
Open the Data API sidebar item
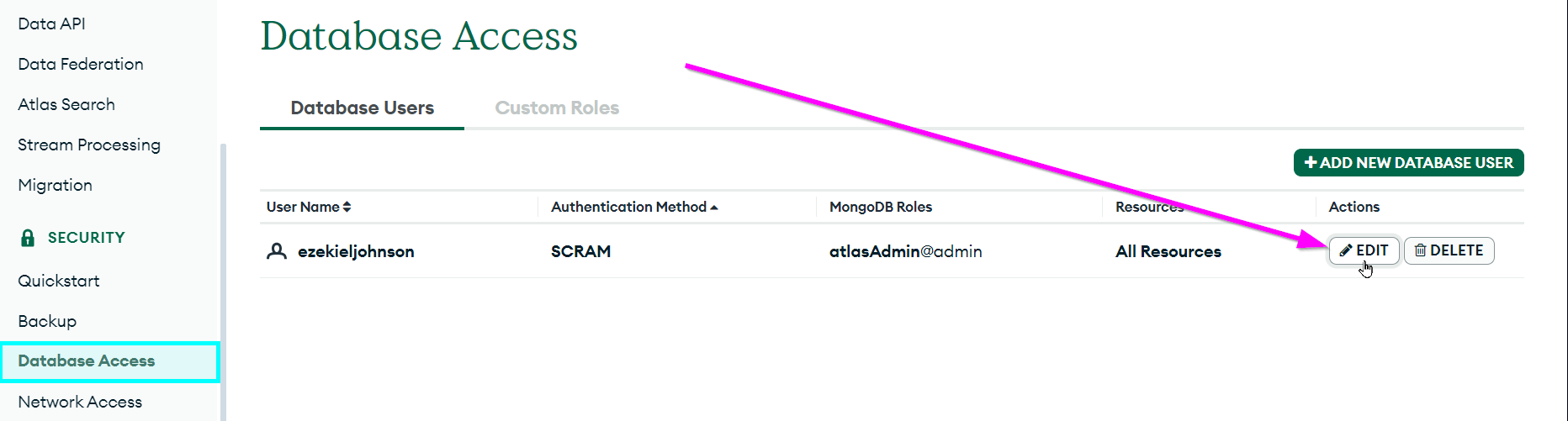click(x=51, y=24)
